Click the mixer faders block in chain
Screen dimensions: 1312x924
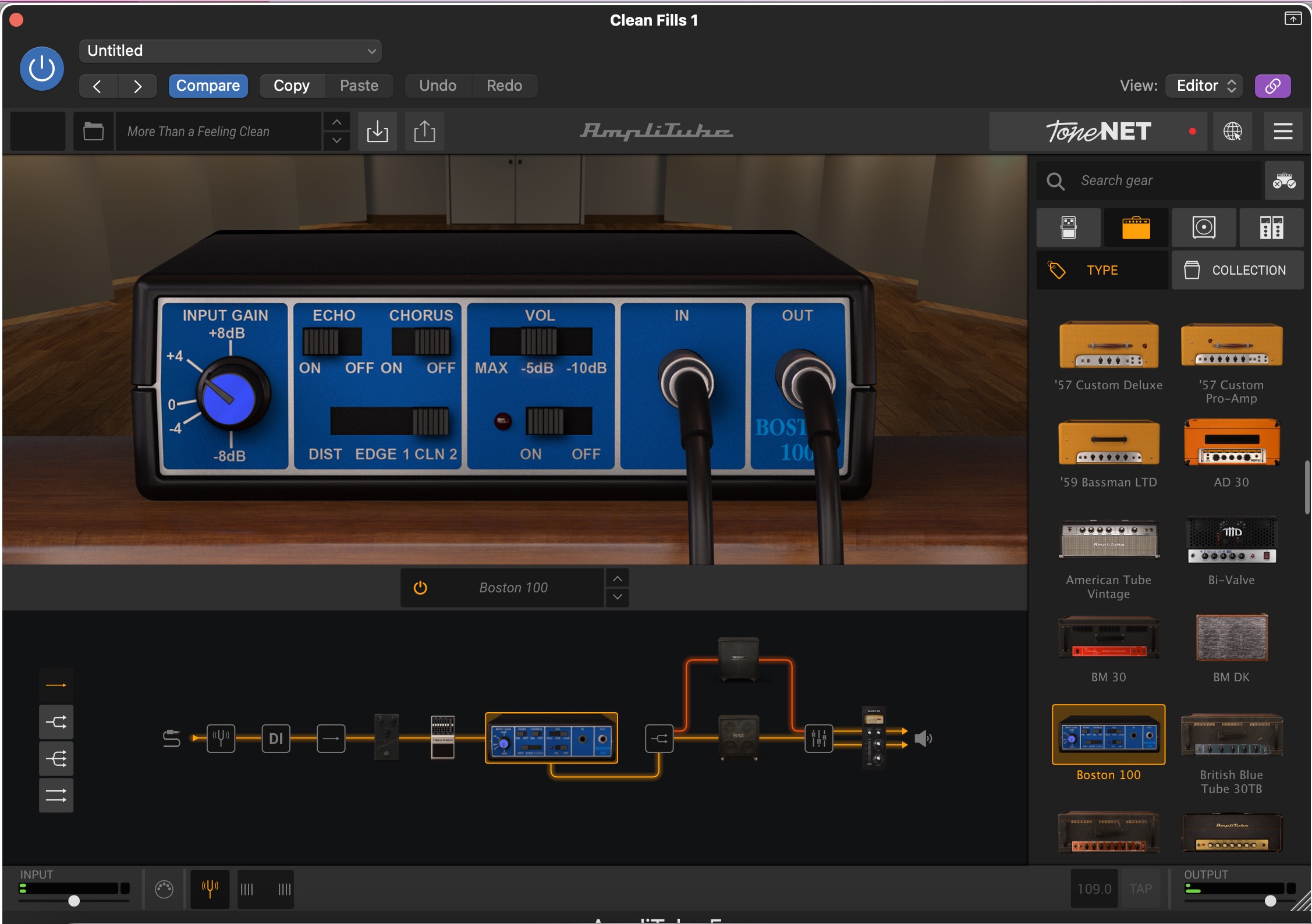818,738
